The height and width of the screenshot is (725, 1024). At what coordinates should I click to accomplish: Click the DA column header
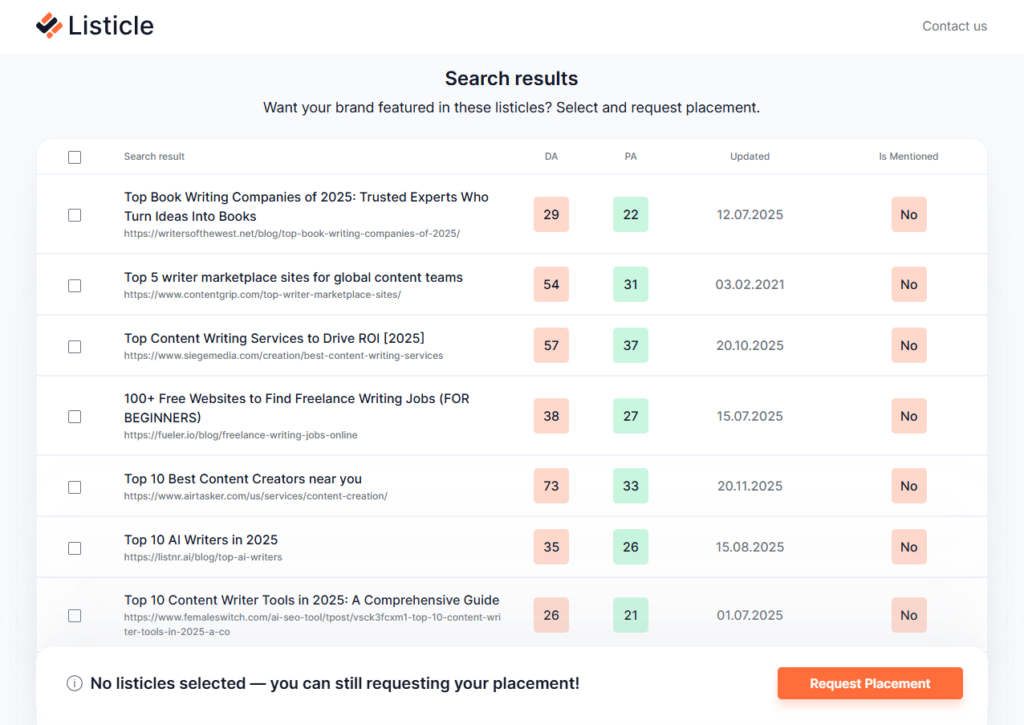coord(551,156)
